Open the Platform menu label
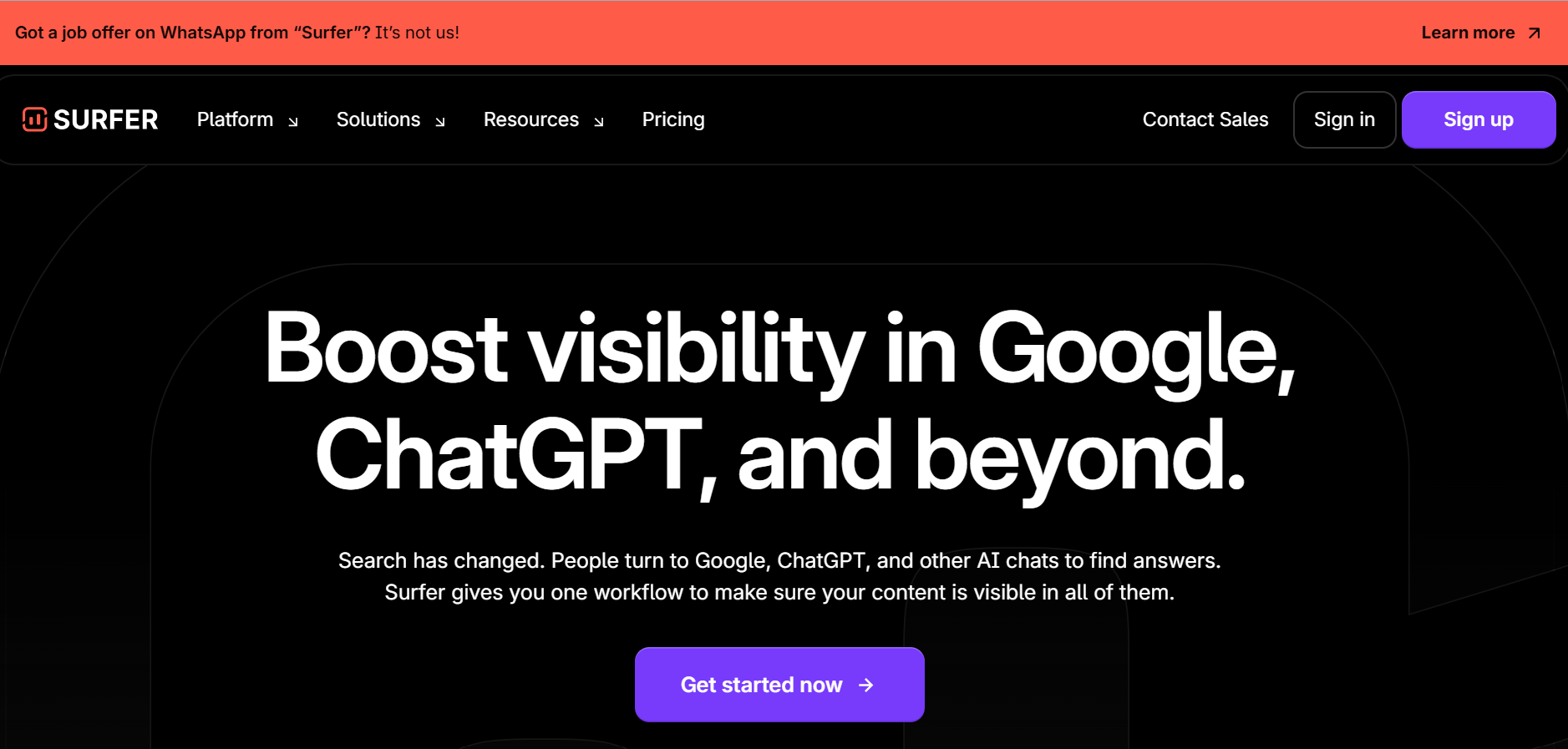 235,119
